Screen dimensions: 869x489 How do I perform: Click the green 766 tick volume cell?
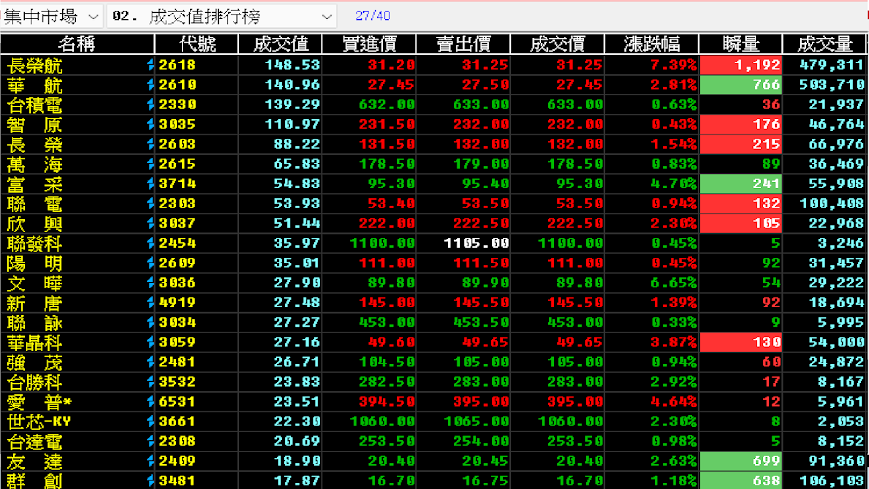pos(741,85)
